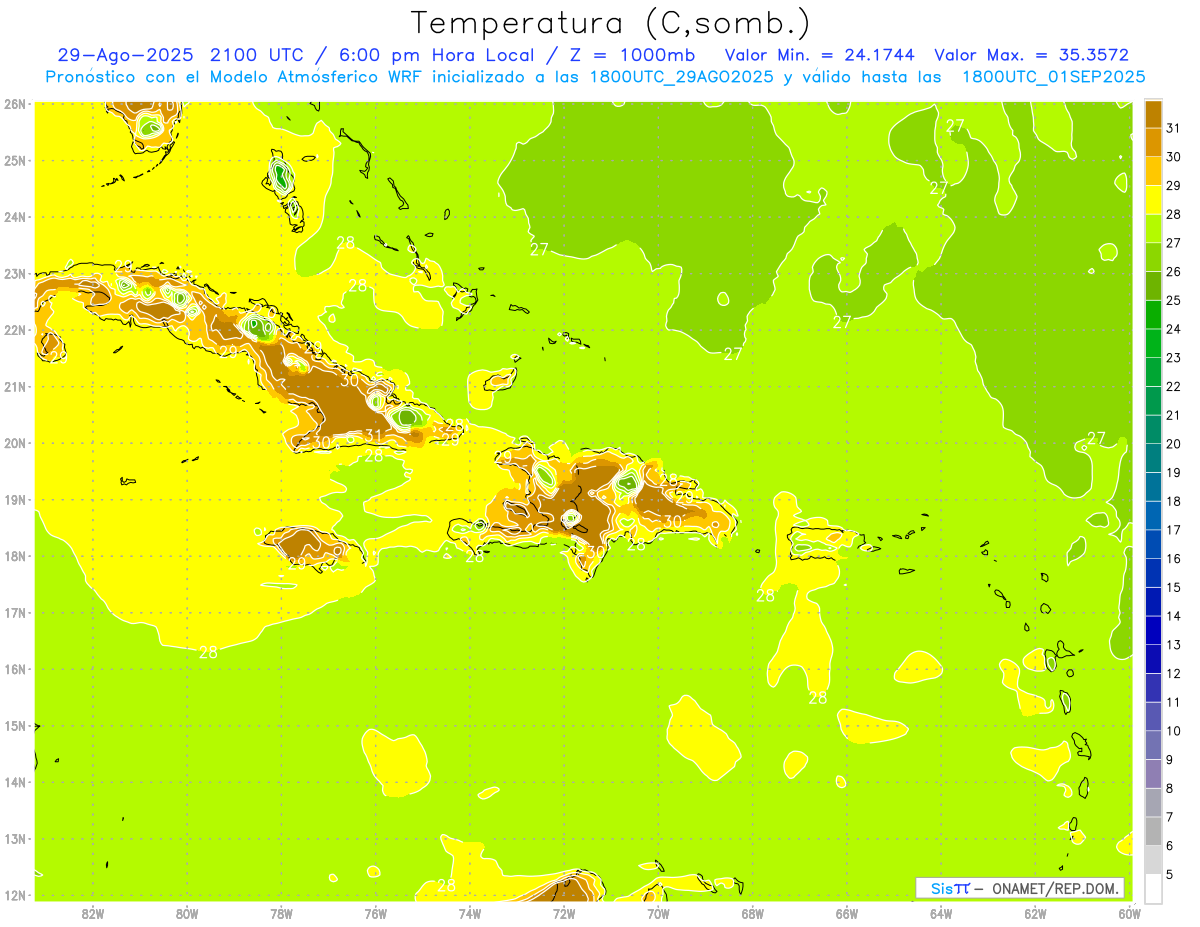Click the "74W" longitude axis label
Viewport: 1200px width, 927px height.
click(x=469, y=913)
